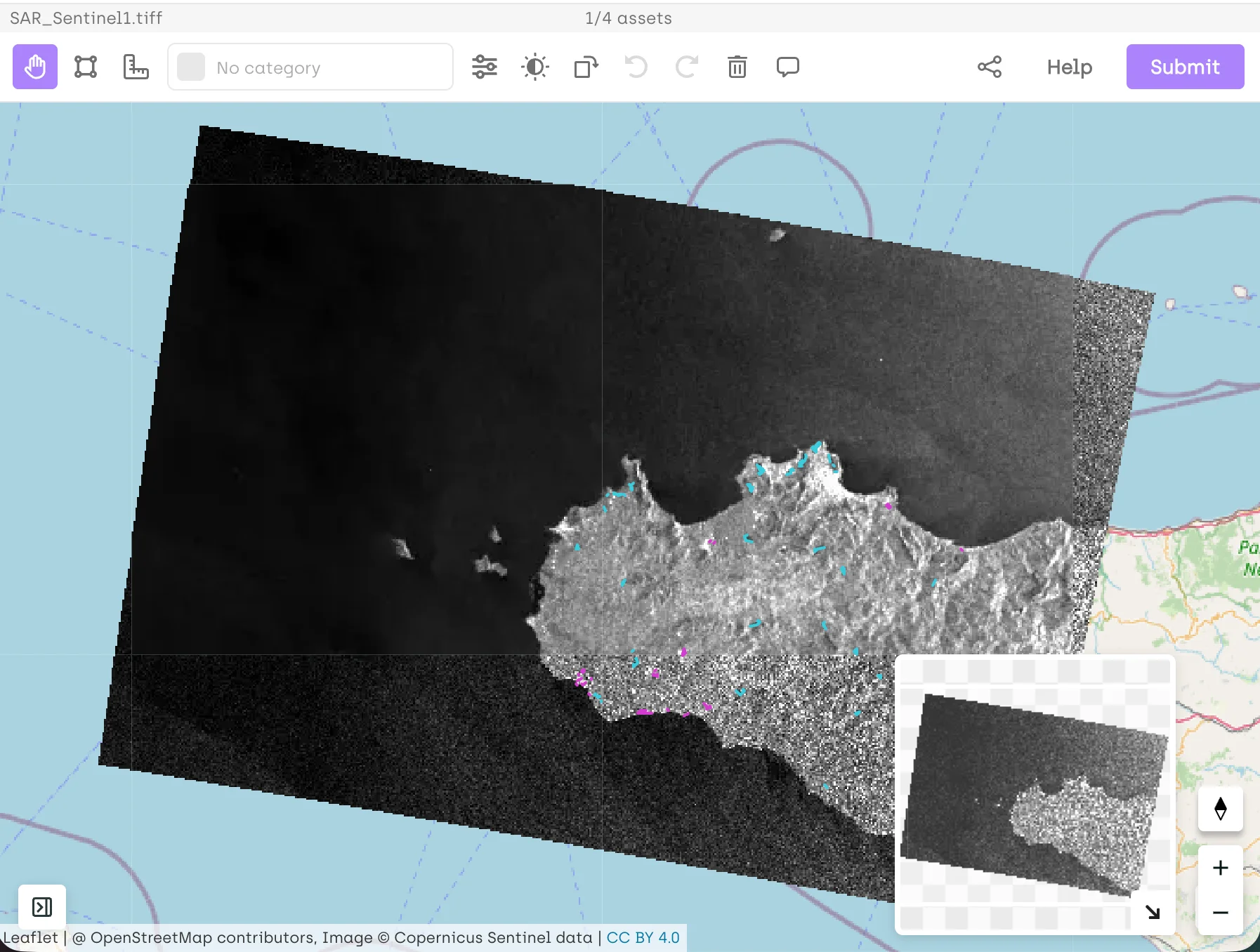Click the SAR_Sentinel1.tiff filename
Screen dimensions: 1260x952
(85, 18)
